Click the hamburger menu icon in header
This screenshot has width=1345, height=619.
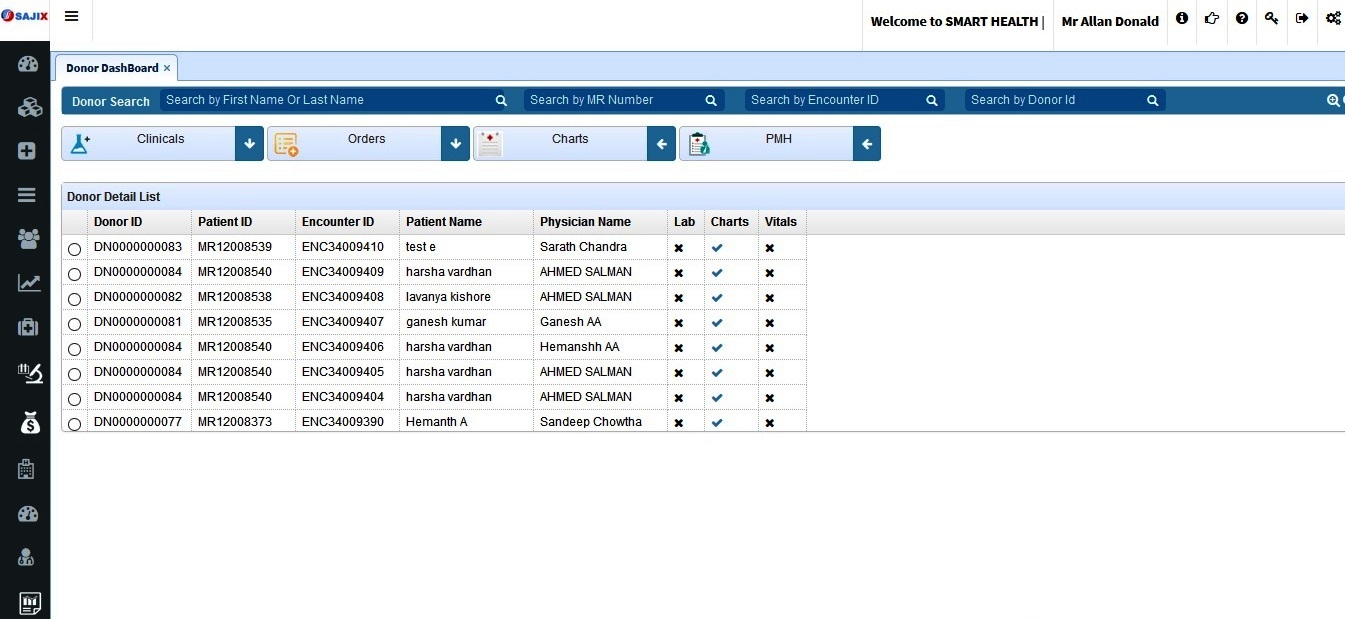tap(71, 17)
